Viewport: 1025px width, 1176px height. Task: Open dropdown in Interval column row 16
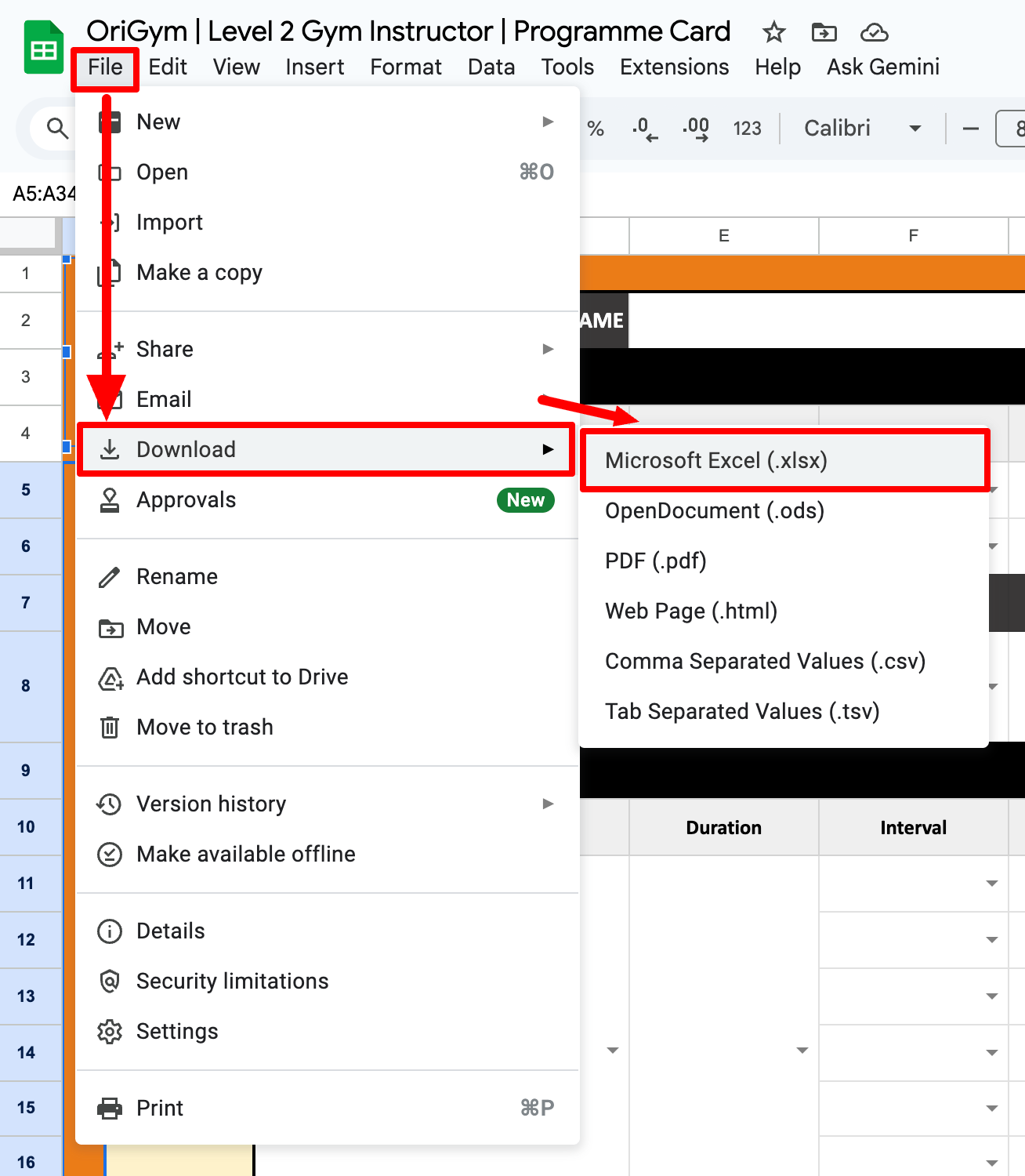(992, 1163)
